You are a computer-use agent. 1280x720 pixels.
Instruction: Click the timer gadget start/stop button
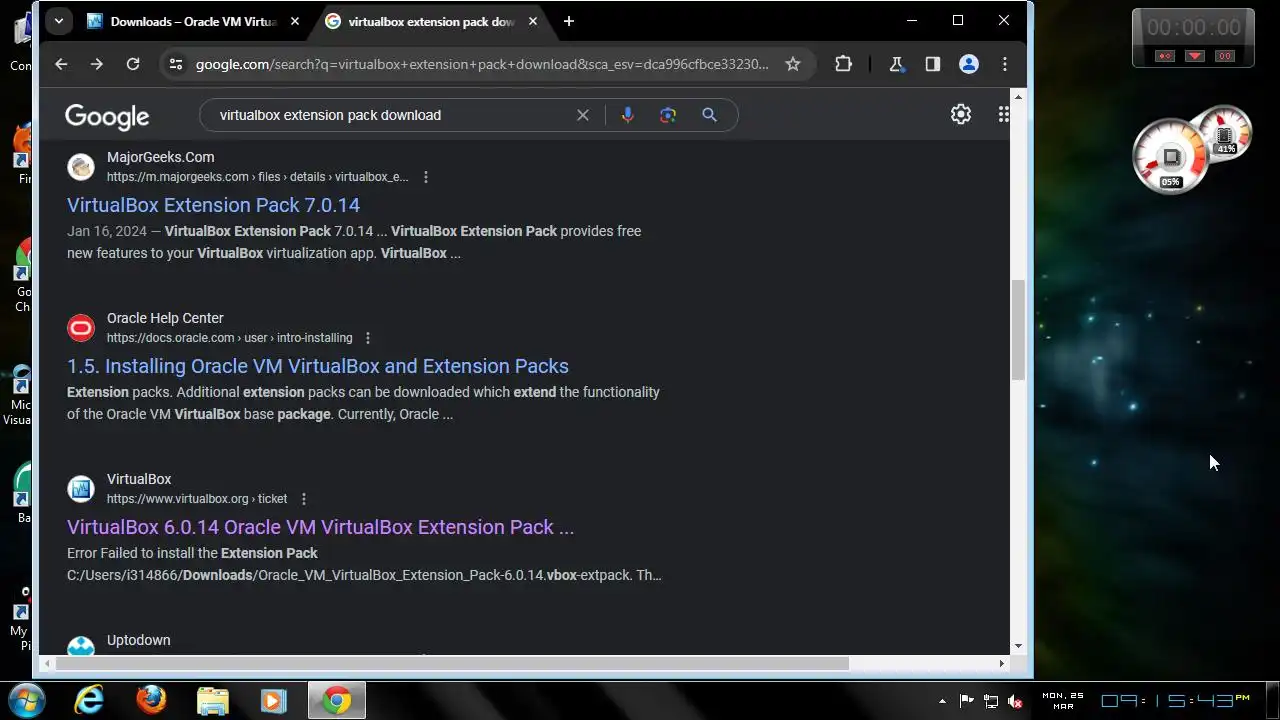(1164, 56)
